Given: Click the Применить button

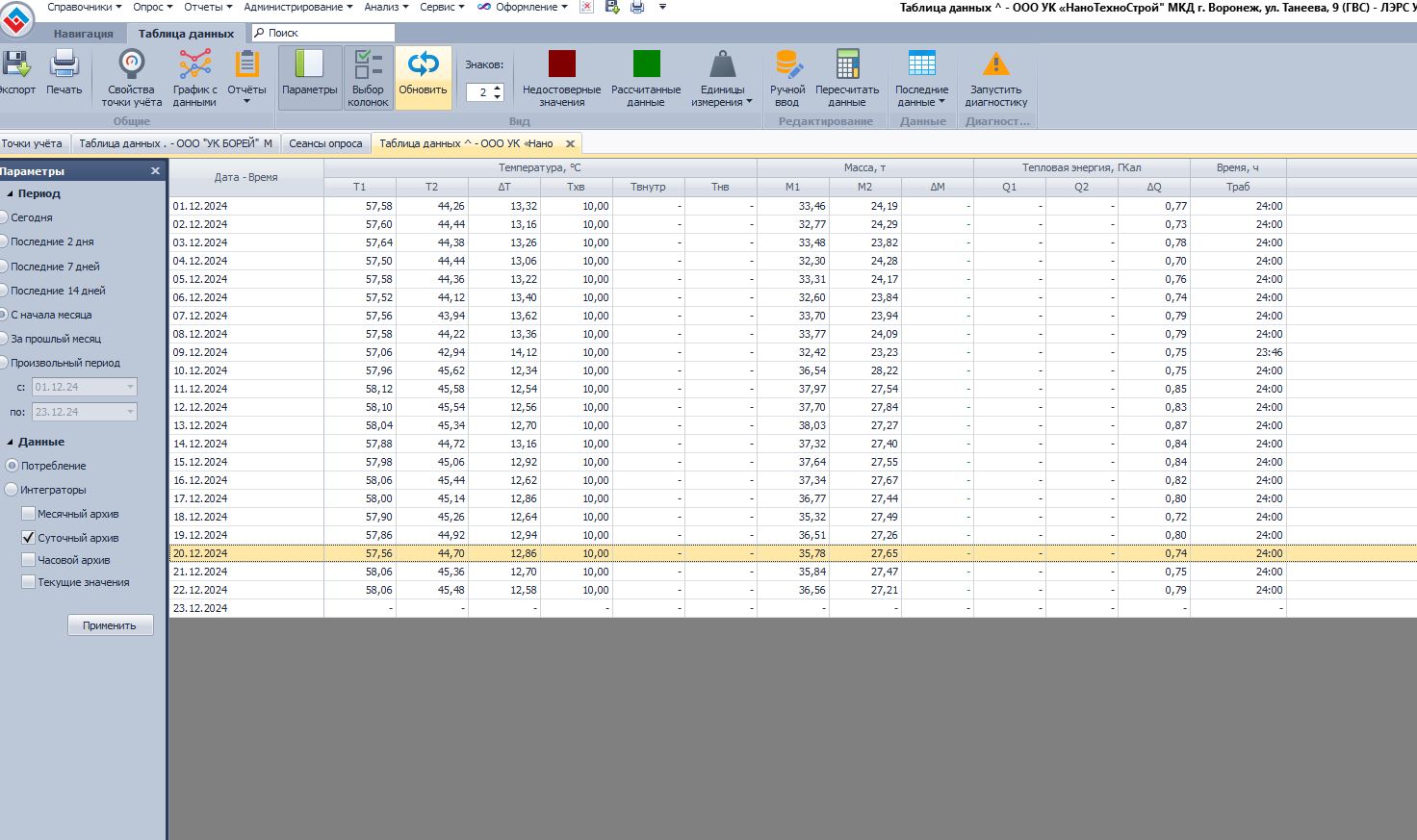Looking at the screenshot, I should [x=110, y=625].
